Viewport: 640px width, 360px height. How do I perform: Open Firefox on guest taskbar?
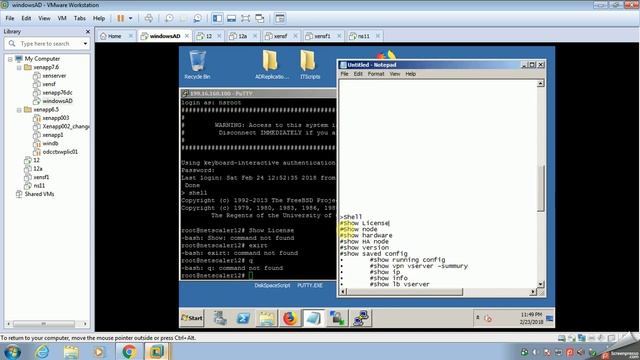coord(290,318)
